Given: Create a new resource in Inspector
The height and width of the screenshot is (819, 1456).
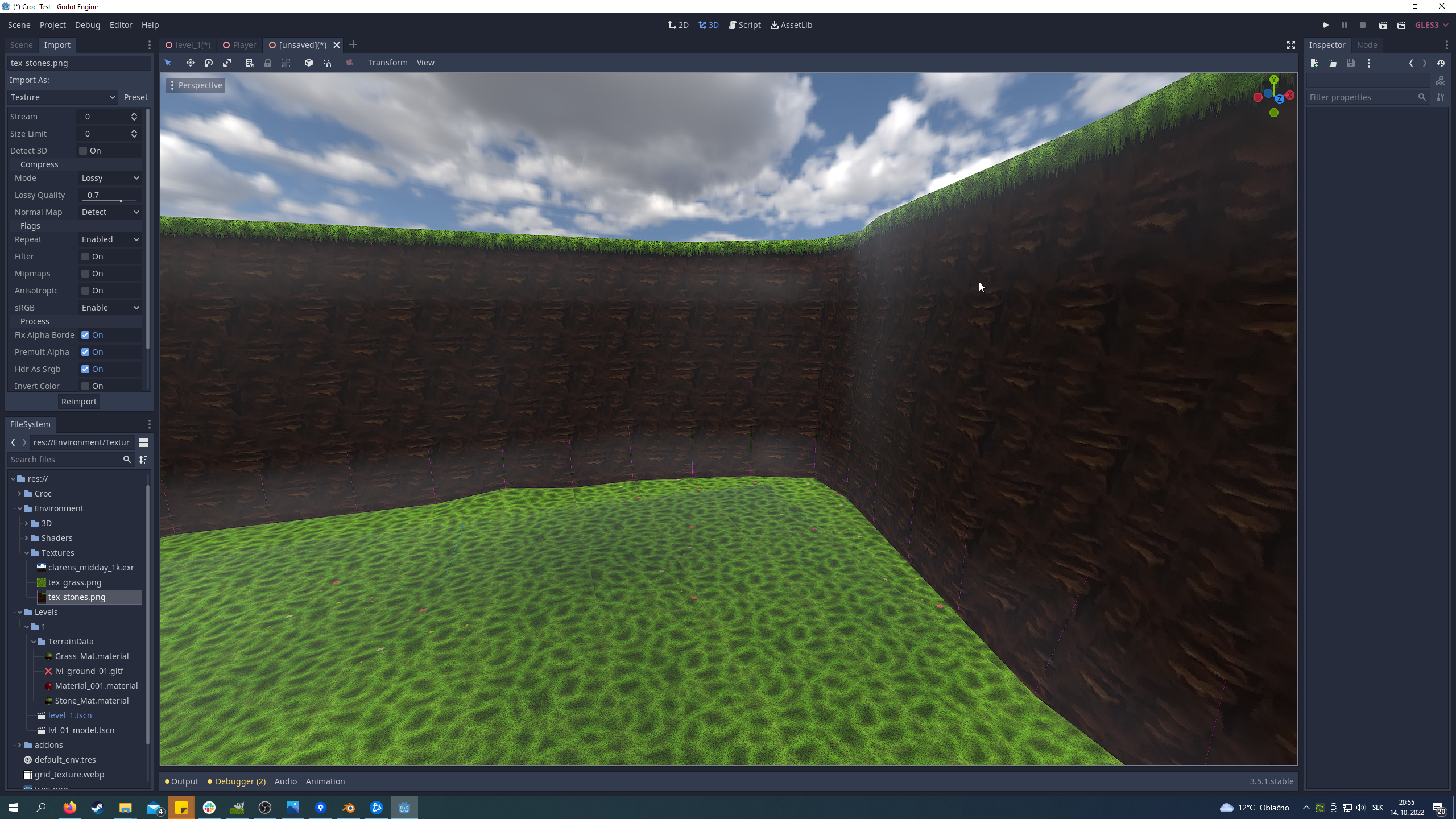Looking at the screenshot, I should coord(1314,63).
